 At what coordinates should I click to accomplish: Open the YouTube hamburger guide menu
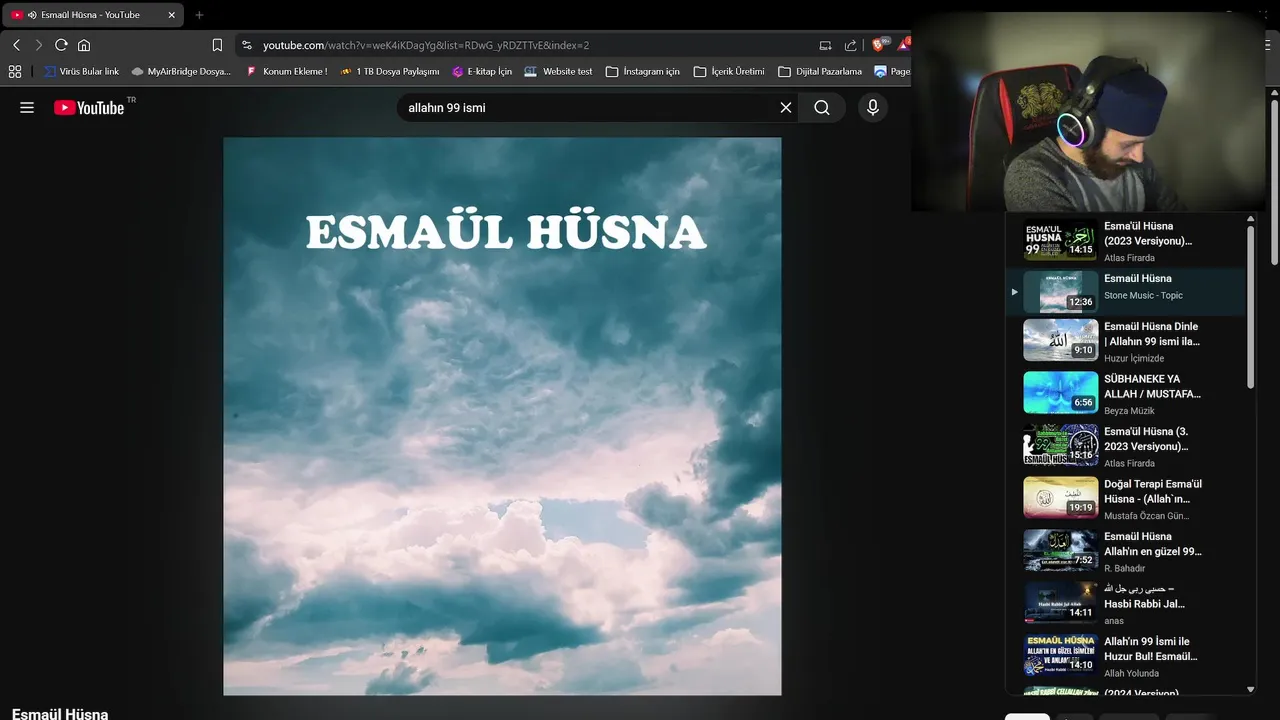(27, 107)
